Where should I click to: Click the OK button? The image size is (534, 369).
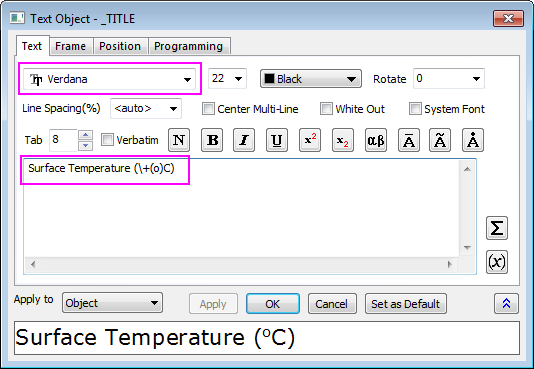click(x=273, y=304)
